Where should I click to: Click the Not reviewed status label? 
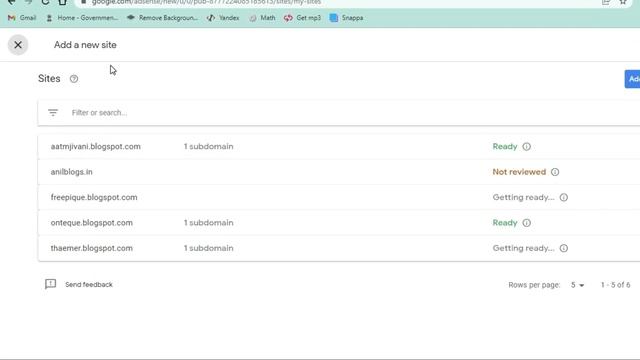point(519,172)
